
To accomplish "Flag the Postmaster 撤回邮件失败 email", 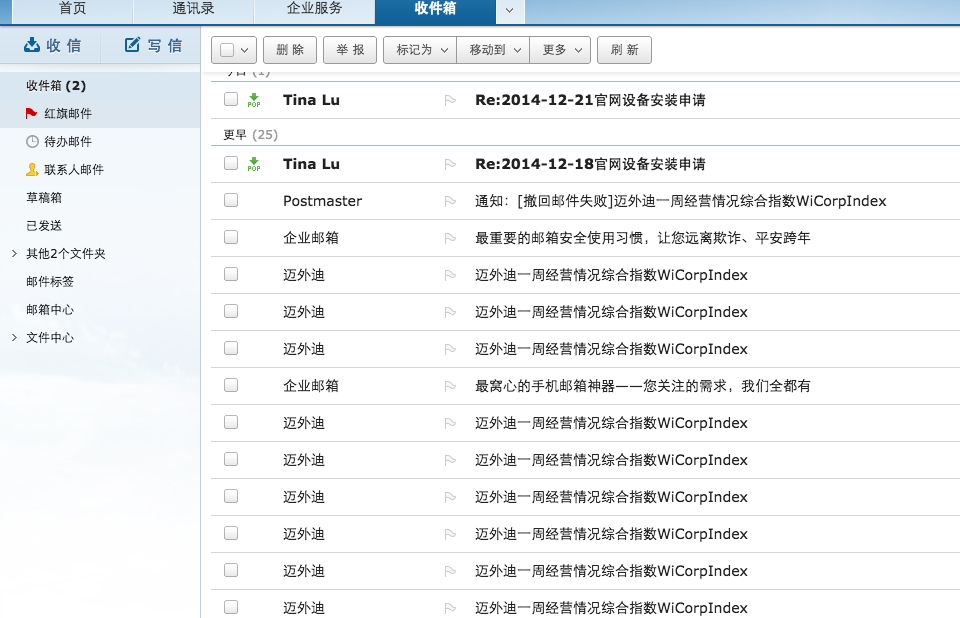I will [x=450, y=201].
